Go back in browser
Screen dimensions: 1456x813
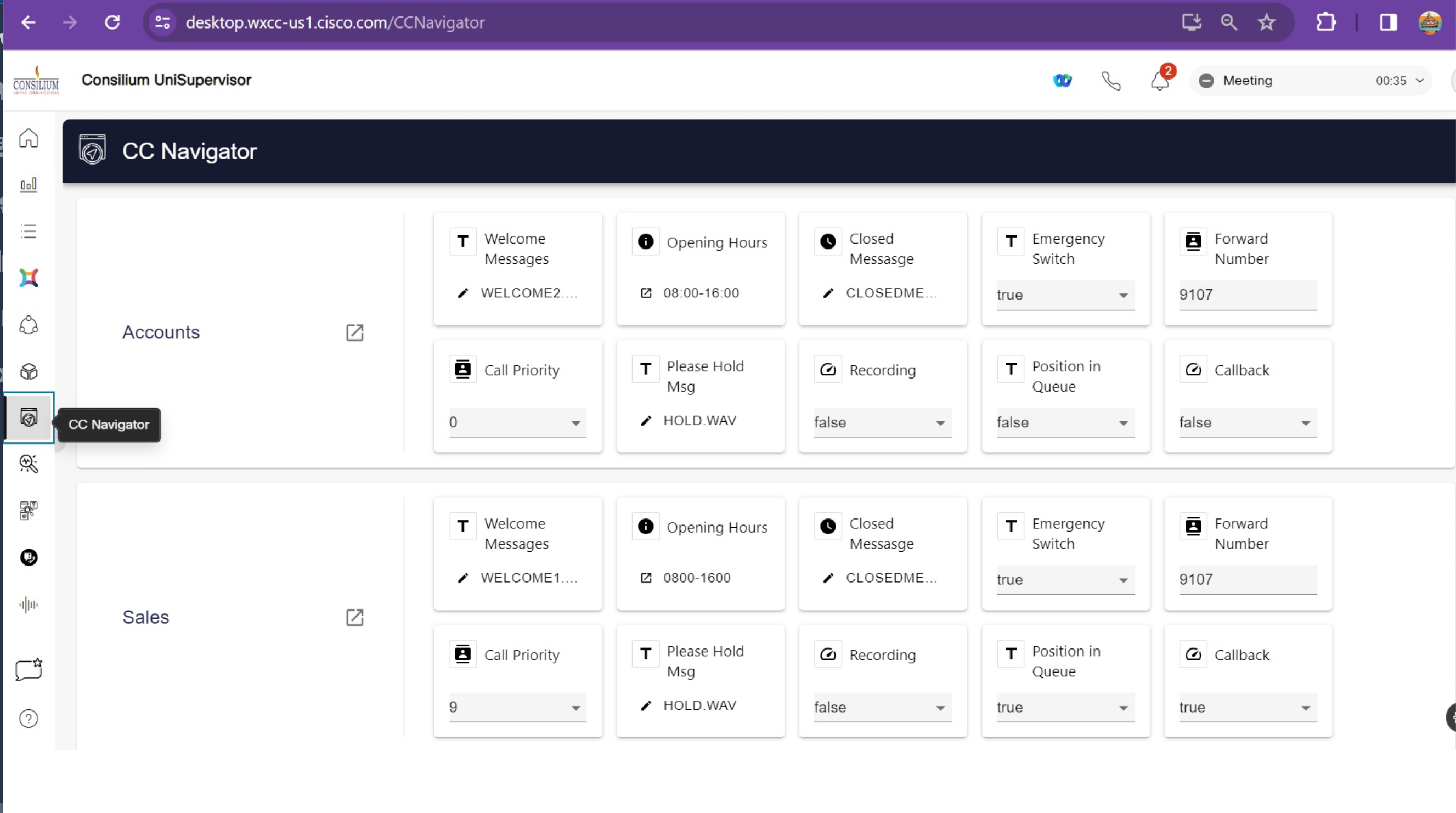pyautogui.click(x=29, y=22)
